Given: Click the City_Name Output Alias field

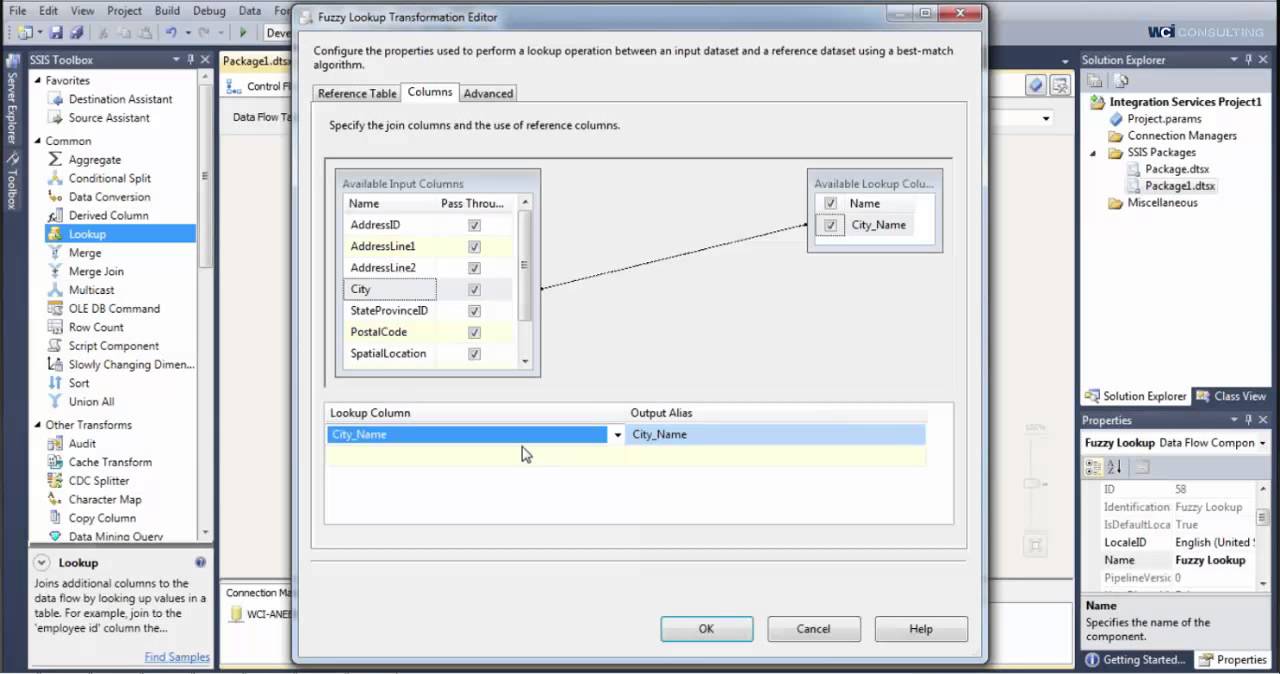Looking at the screenshot, I should 776,435.
